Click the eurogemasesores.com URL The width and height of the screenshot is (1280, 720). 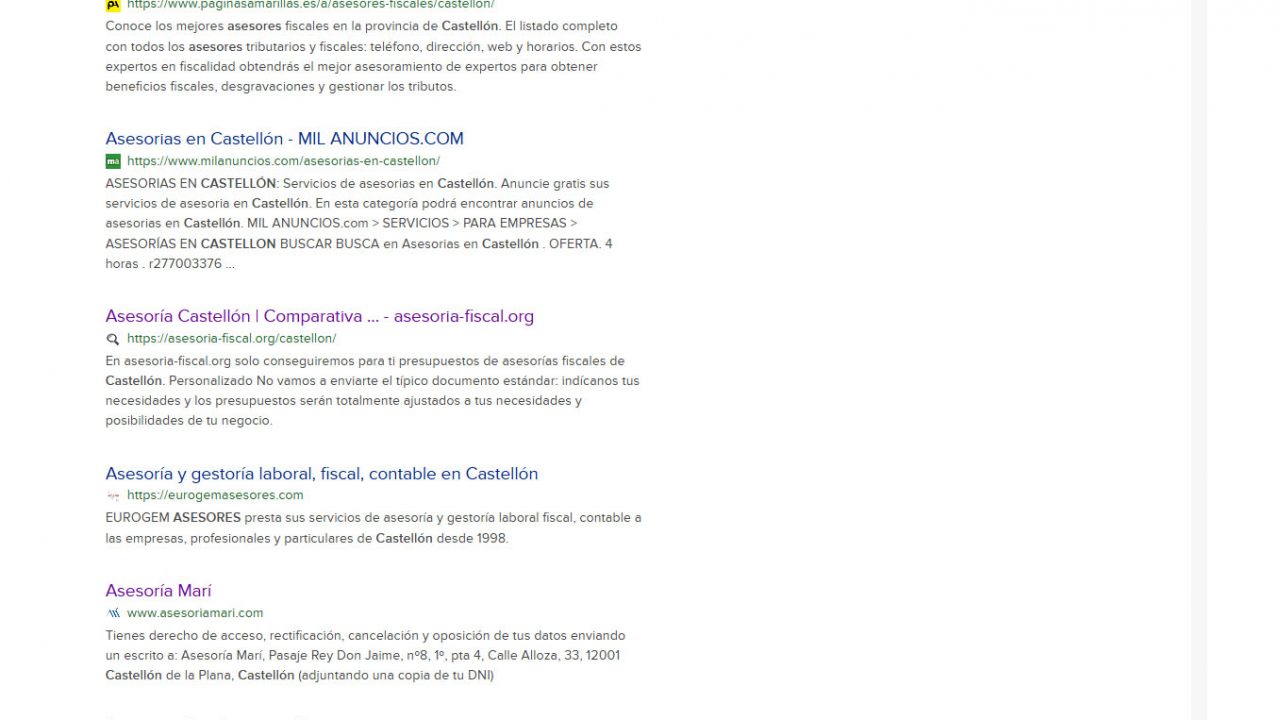(215, 495)
